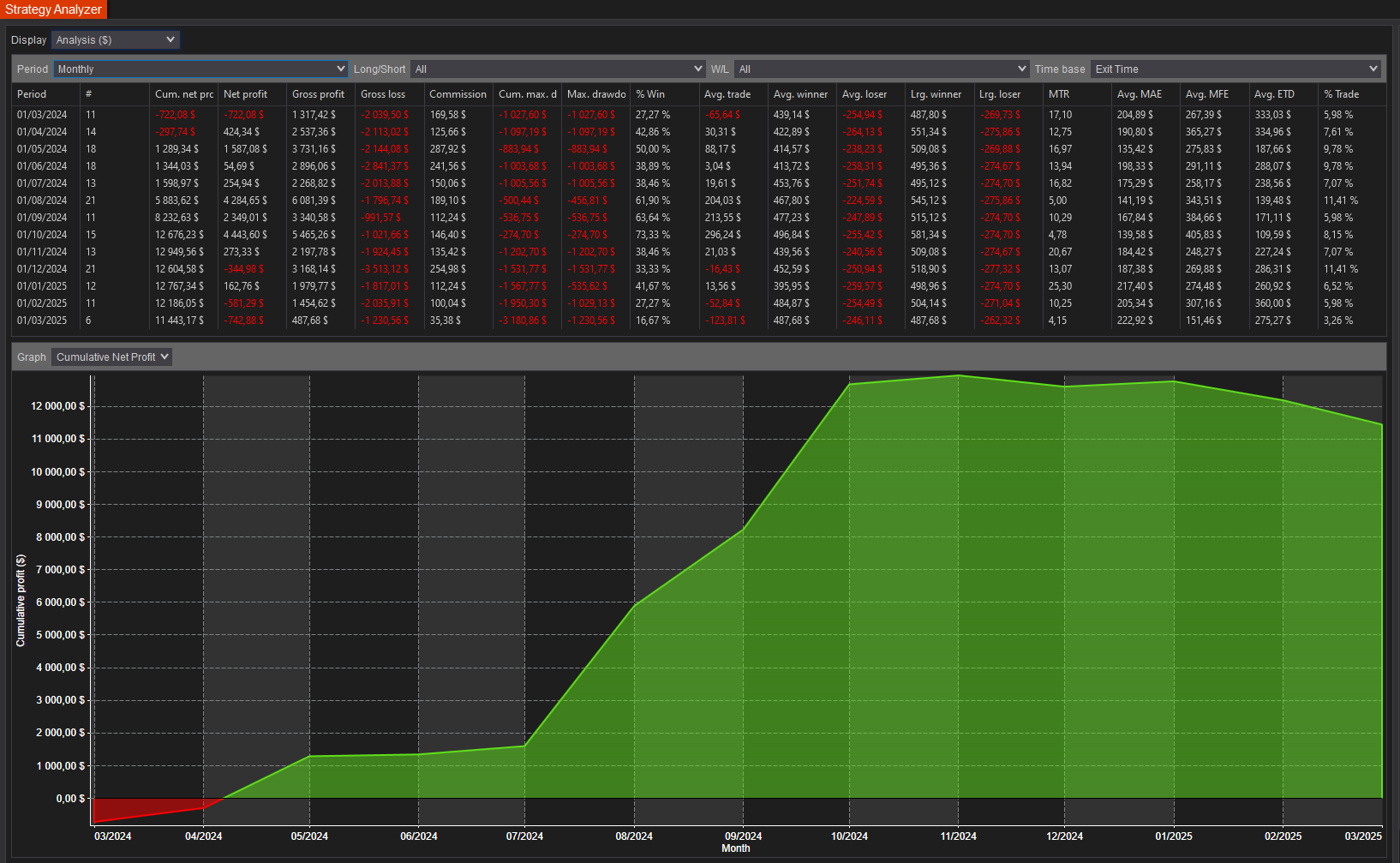Click the Avg. trade column header
This screenshot has height=863, width=1400.
point(733,94)
